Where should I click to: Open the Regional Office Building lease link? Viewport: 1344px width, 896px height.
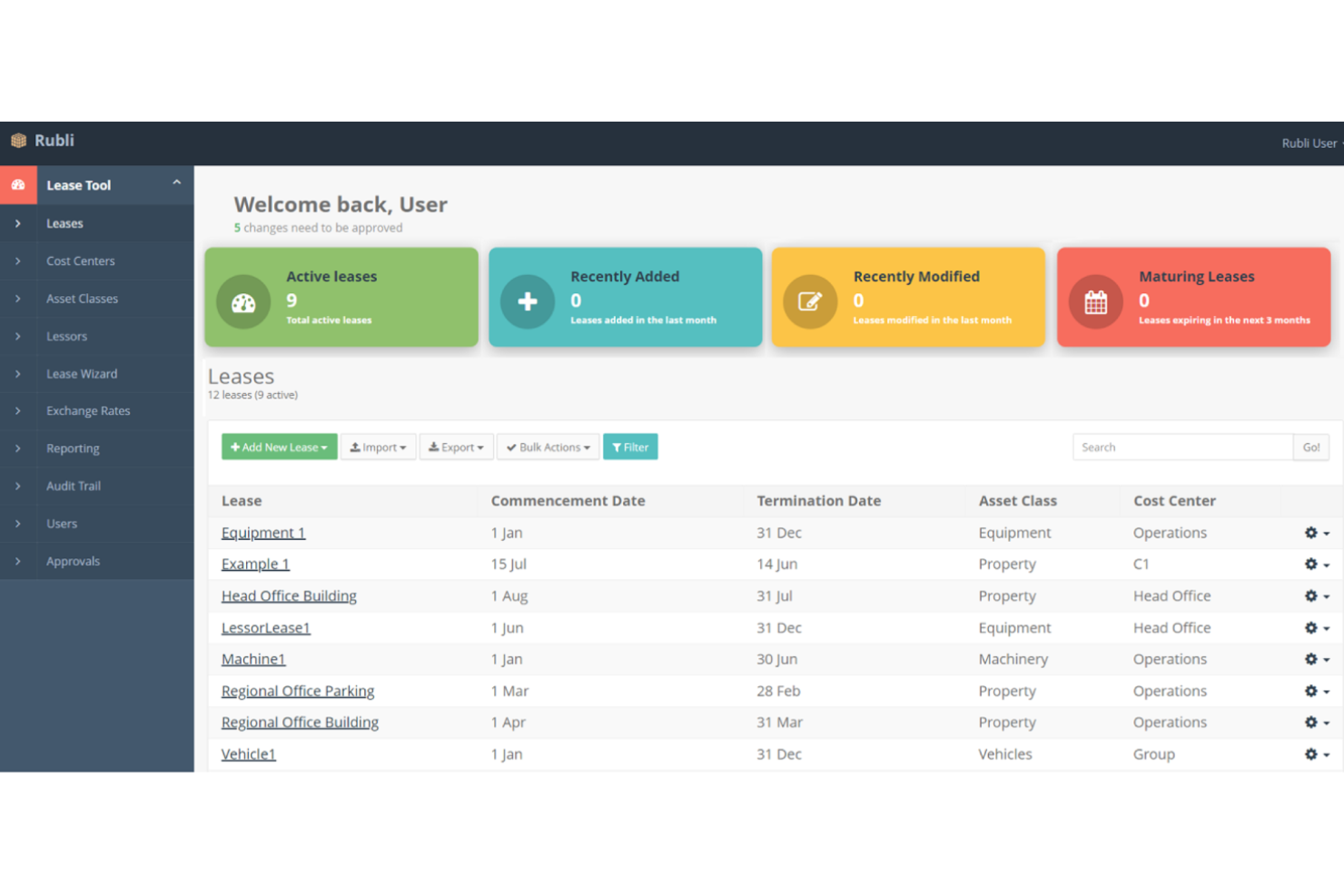(300, 722)
